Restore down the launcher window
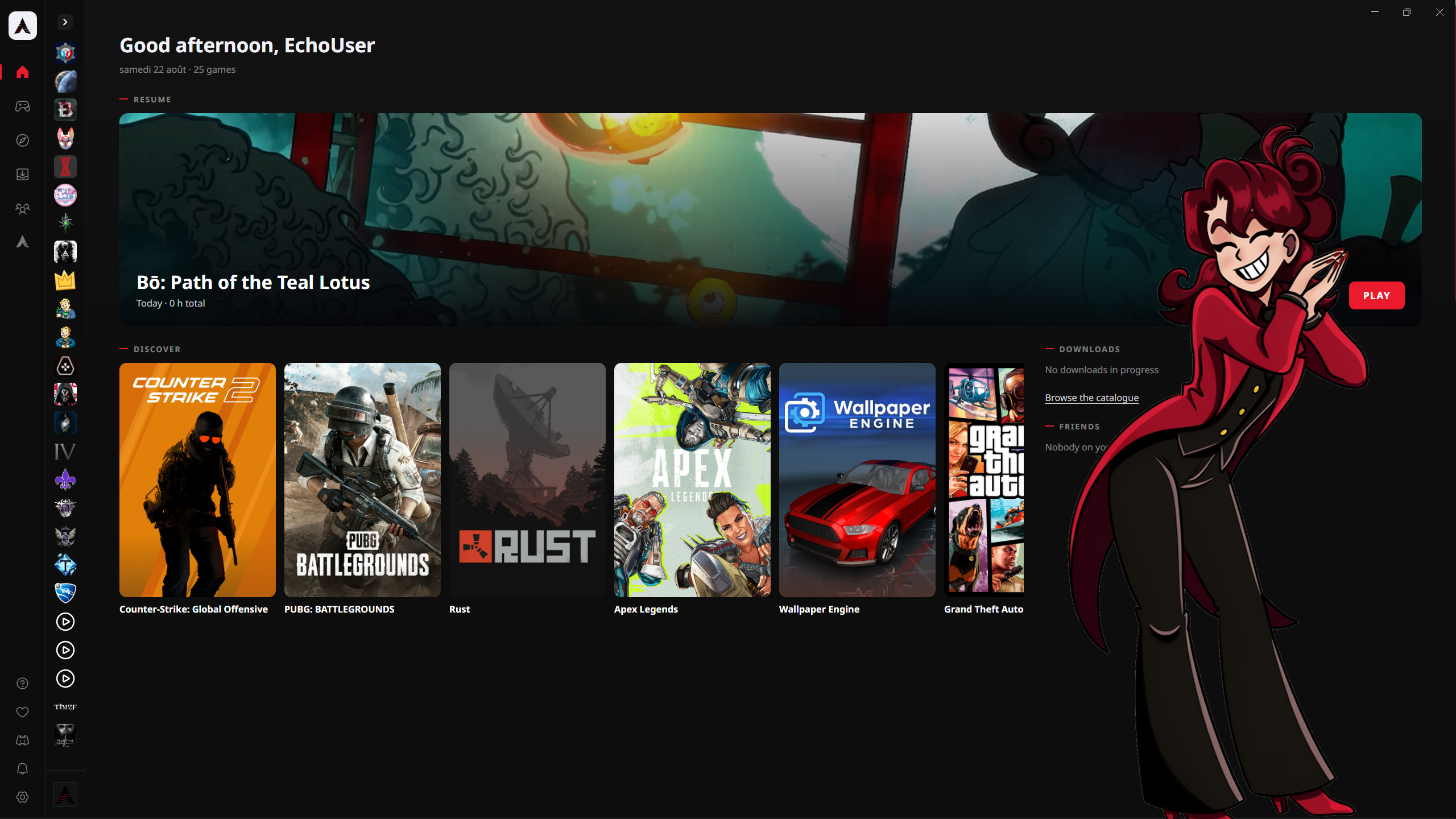The width and height of the screenshot is (1456, 819). (x=1407, y=12)
